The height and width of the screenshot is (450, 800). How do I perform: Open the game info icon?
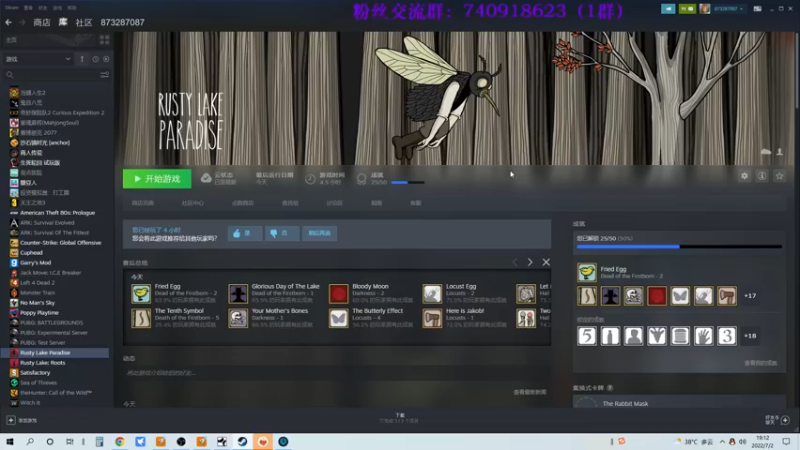click(762, 176)
